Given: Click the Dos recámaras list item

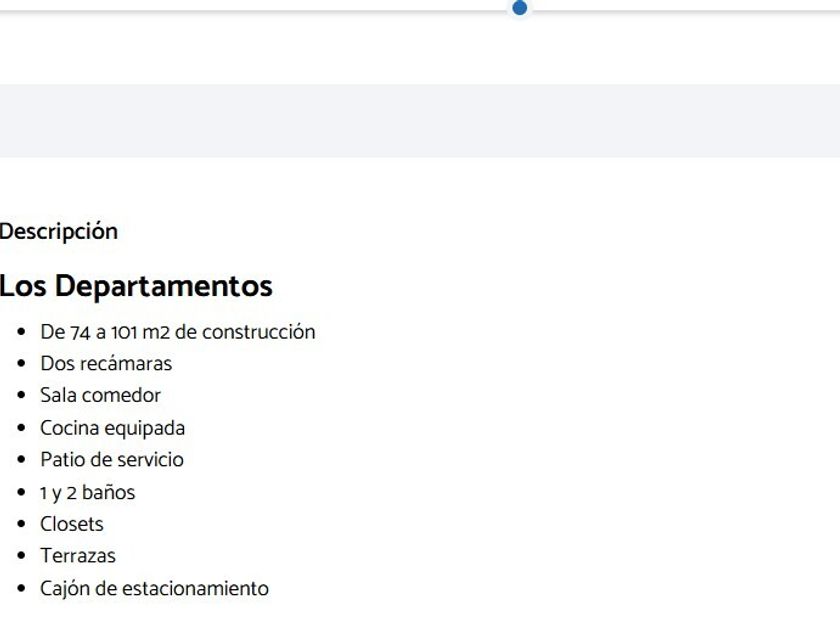Looking at the screenshot, I should point(106,364).
